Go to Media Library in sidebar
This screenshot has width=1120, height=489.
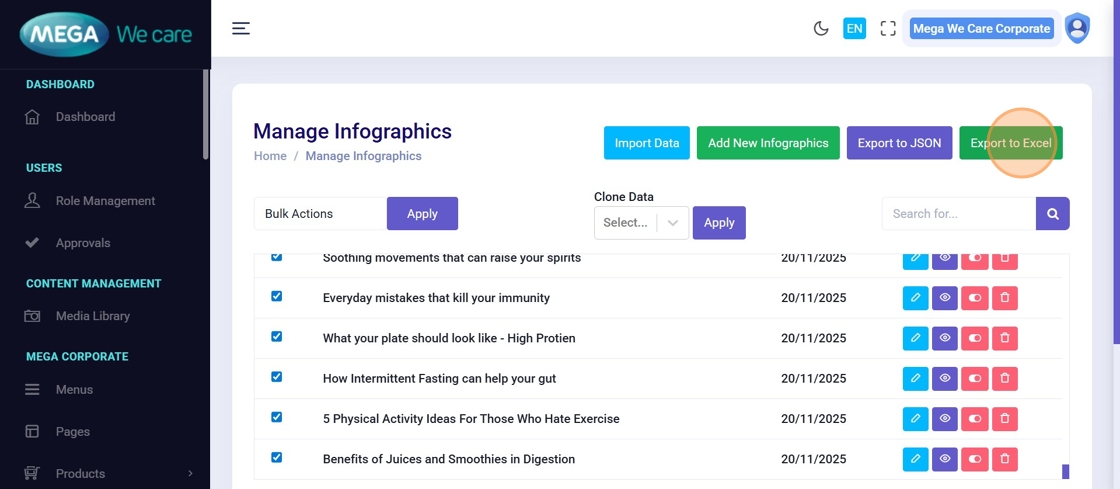[93, 316]
